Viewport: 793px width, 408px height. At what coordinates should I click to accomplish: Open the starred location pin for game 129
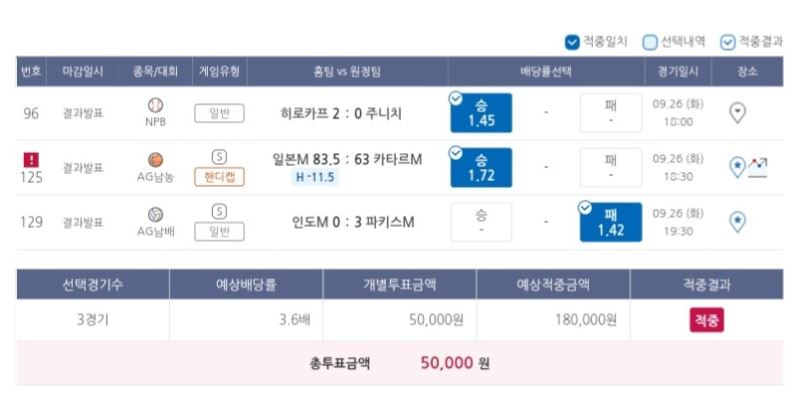coord(737,222)
